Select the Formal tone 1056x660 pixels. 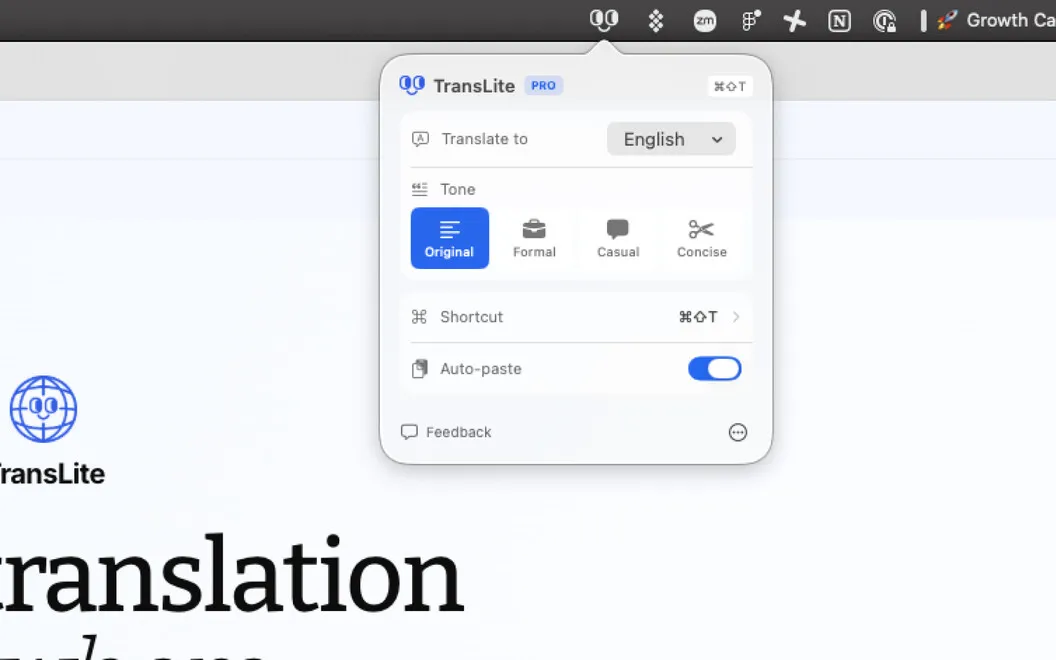click(534, 238)
